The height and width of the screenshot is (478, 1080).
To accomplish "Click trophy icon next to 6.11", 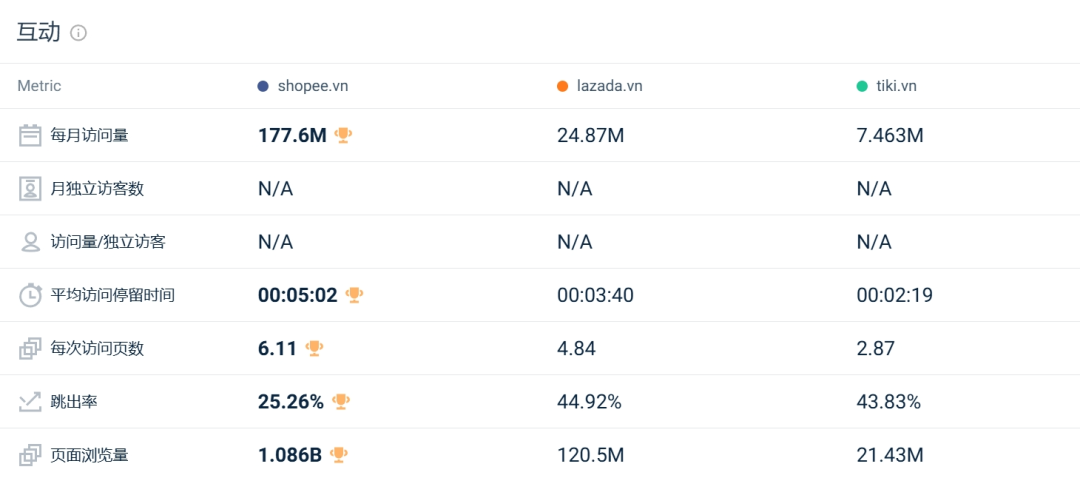I will coord(314,348).
